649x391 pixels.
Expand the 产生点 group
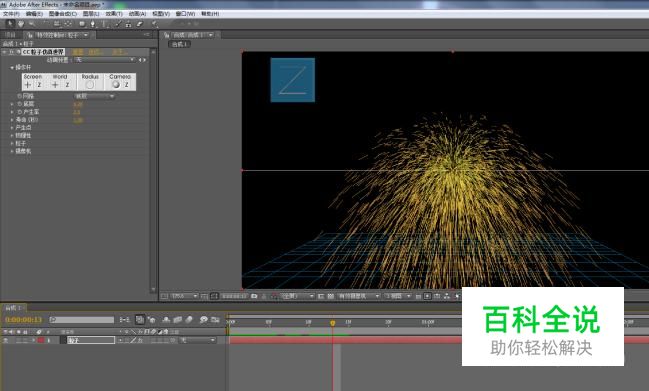(12, 128)
